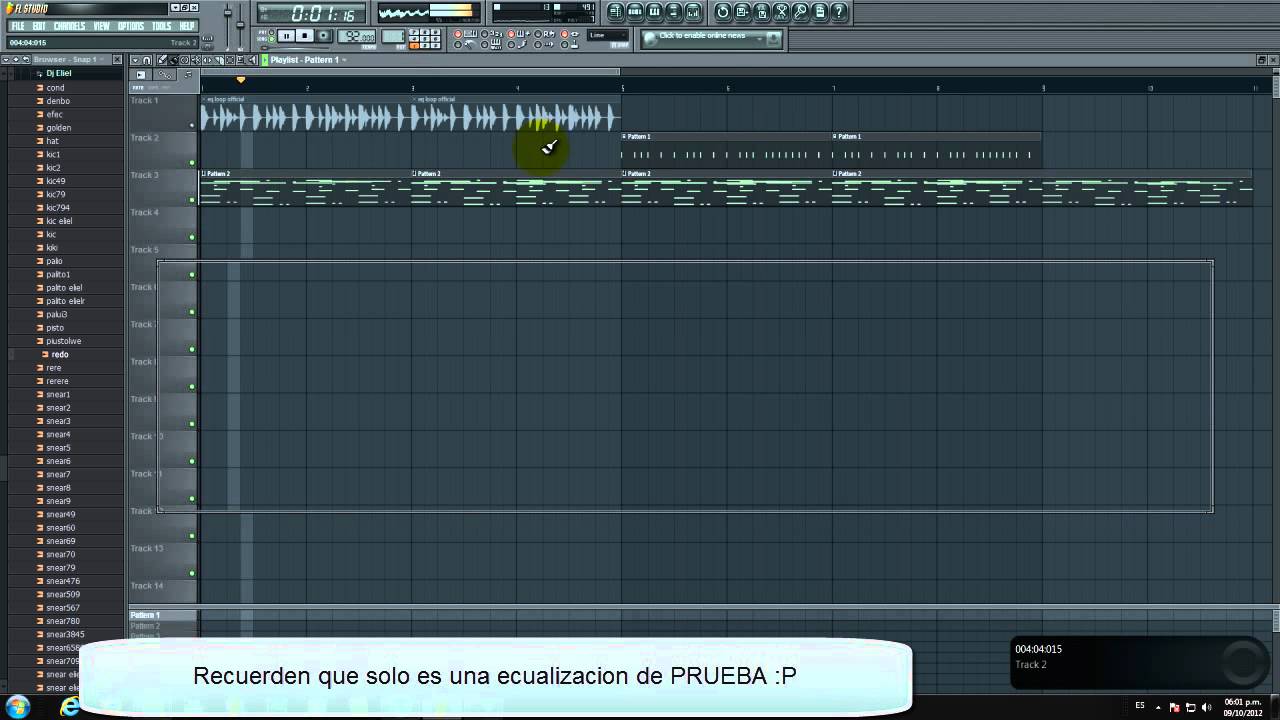Open the Step Sequencer window icon
This screenshot has height=720, width=1280.
pos(636,12)
